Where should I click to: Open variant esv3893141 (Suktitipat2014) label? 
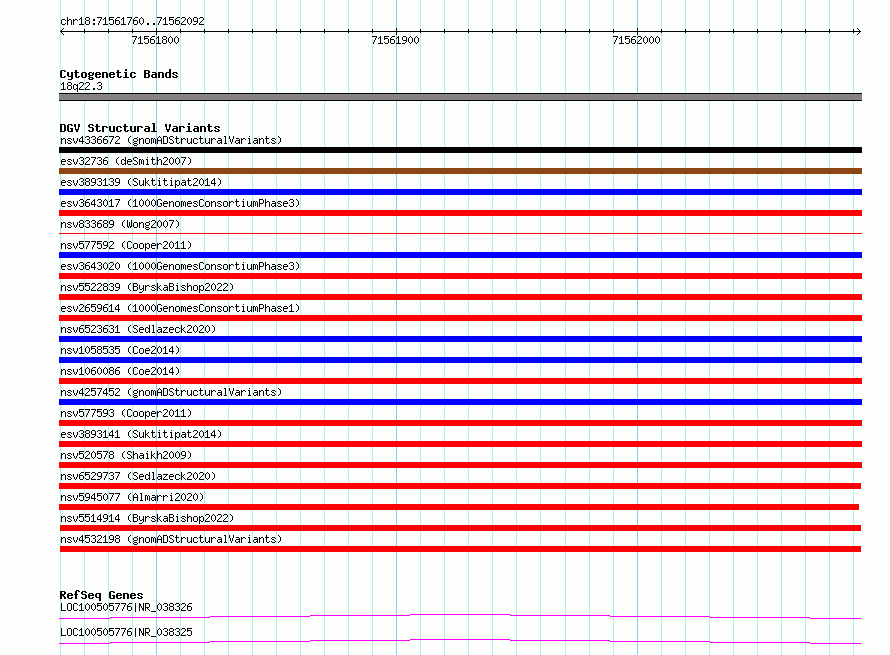[x=141, y=434]
